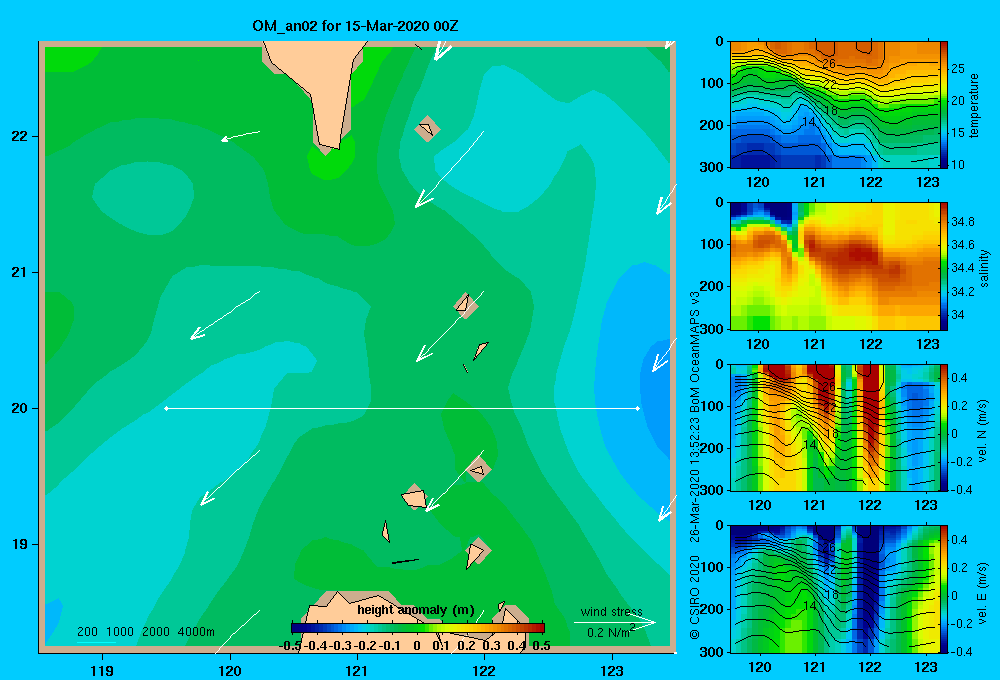Click '34' tick on salinity scale
1000x680 pixels.
click(958, 314)
